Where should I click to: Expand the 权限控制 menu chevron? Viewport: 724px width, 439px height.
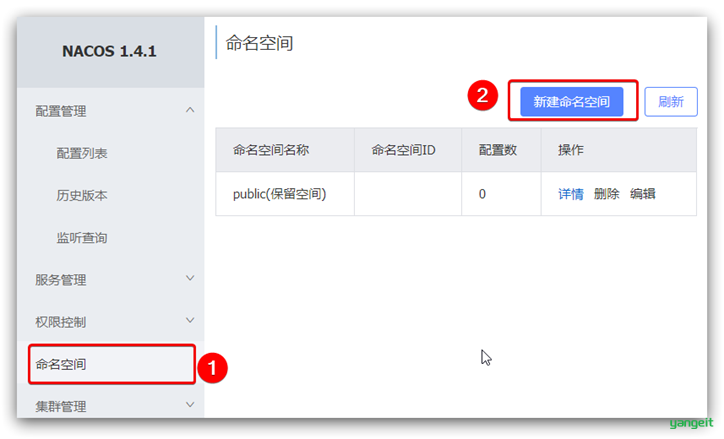190,320
